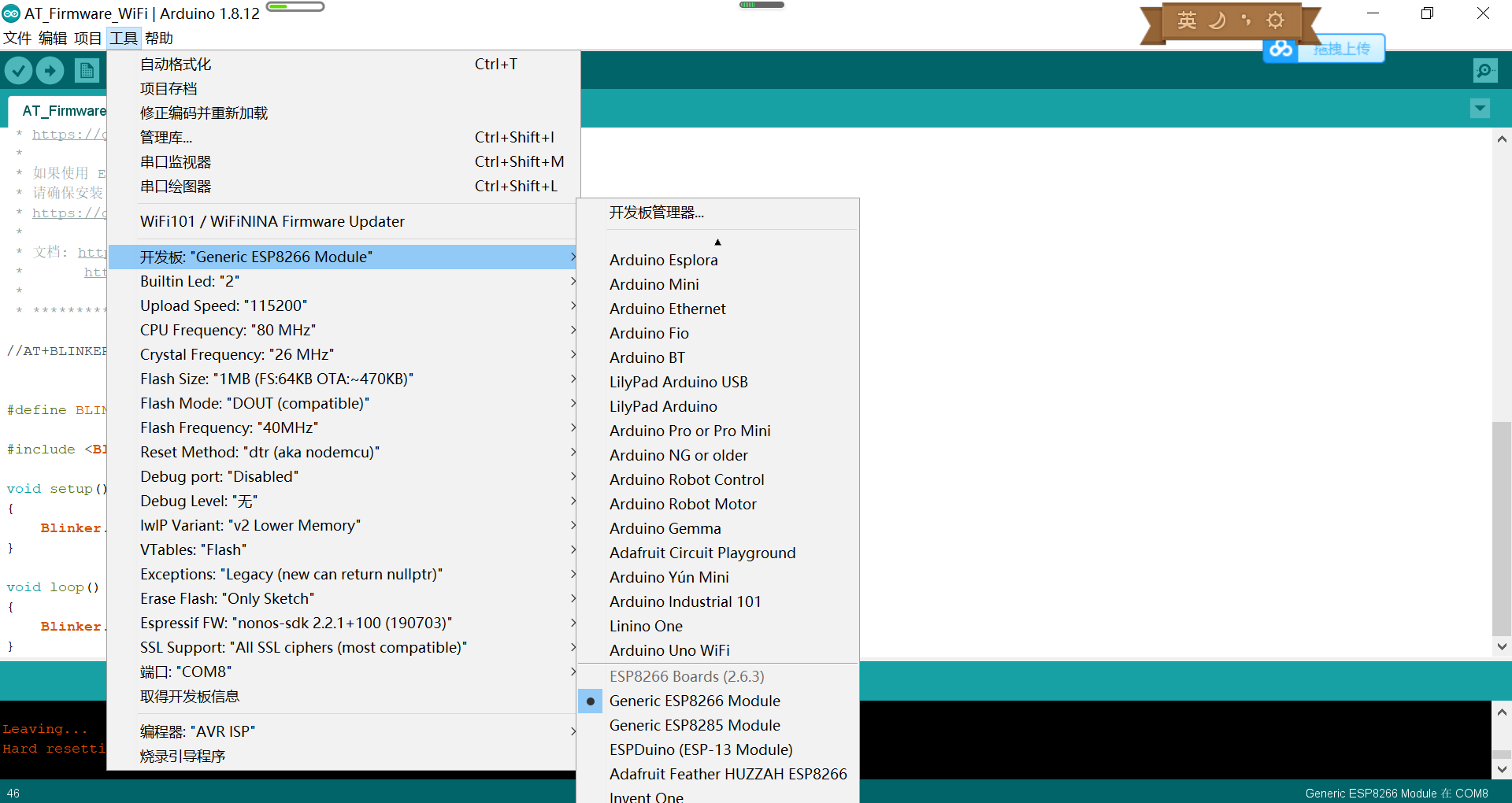Click the 英 input method indicator

pos(1187,20)
